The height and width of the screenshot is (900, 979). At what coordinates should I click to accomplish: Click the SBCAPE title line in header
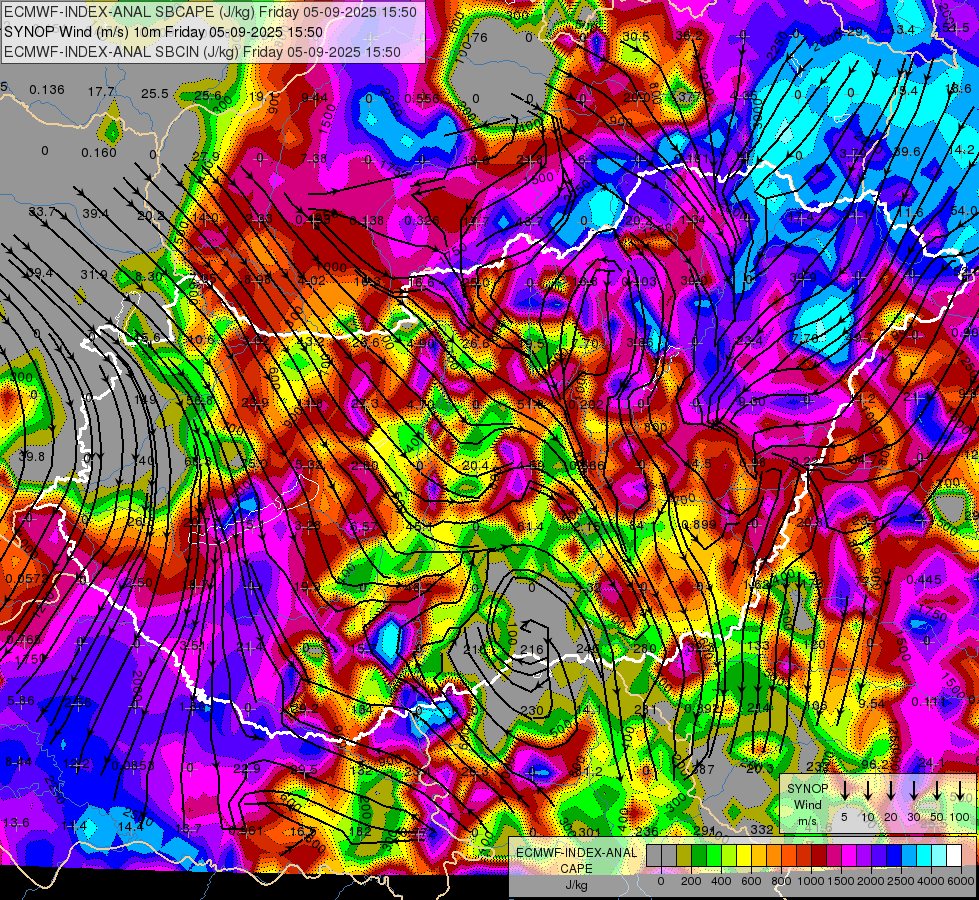click(210, 12)
